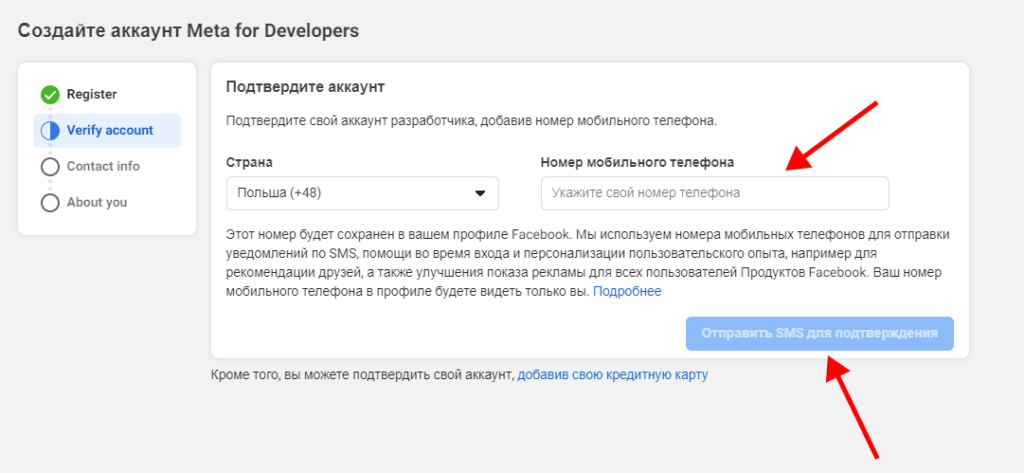Go to the About you step label

(97, 203)
